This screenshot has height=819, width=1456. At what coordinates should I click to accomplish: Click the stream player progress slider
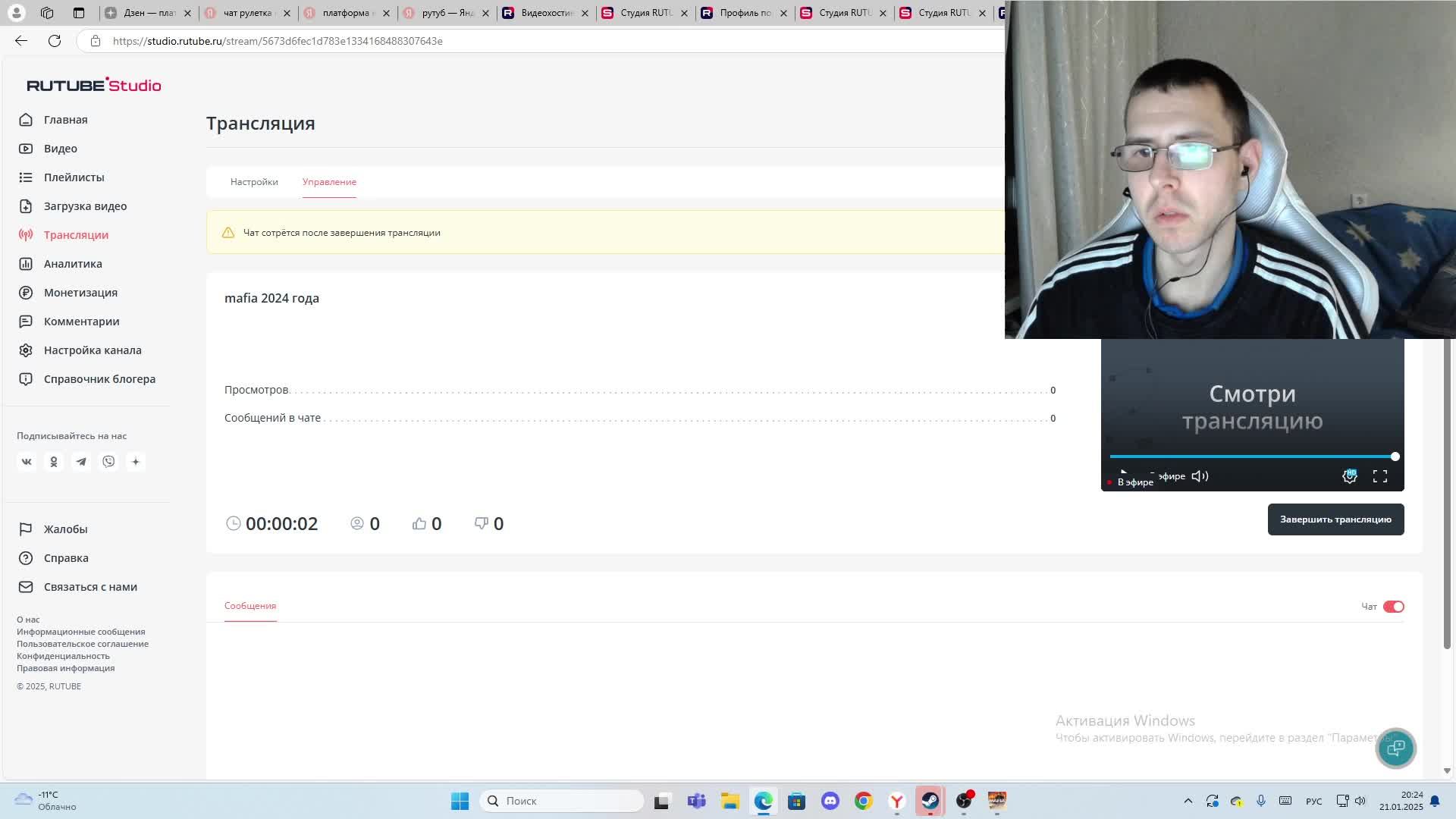tap(1251, 457)
